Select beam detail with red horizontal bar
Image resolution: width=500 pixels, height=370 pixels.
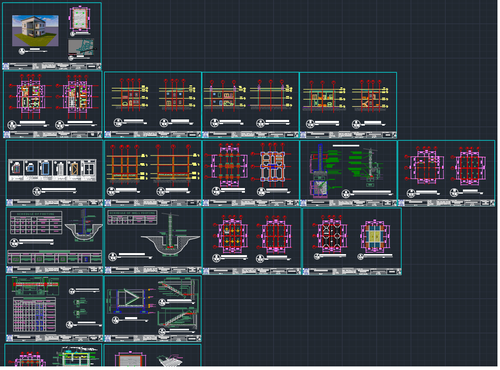35,286
